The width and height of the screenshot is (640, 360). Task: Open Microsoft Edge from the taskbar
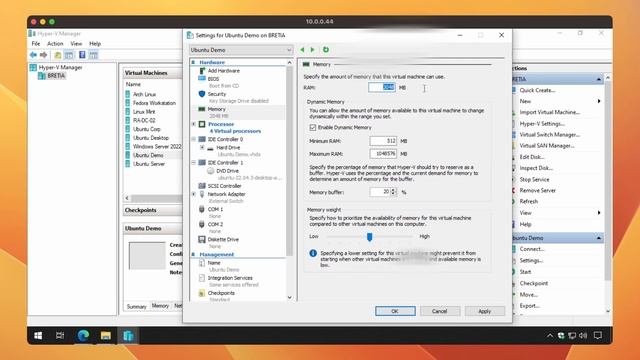83,336
